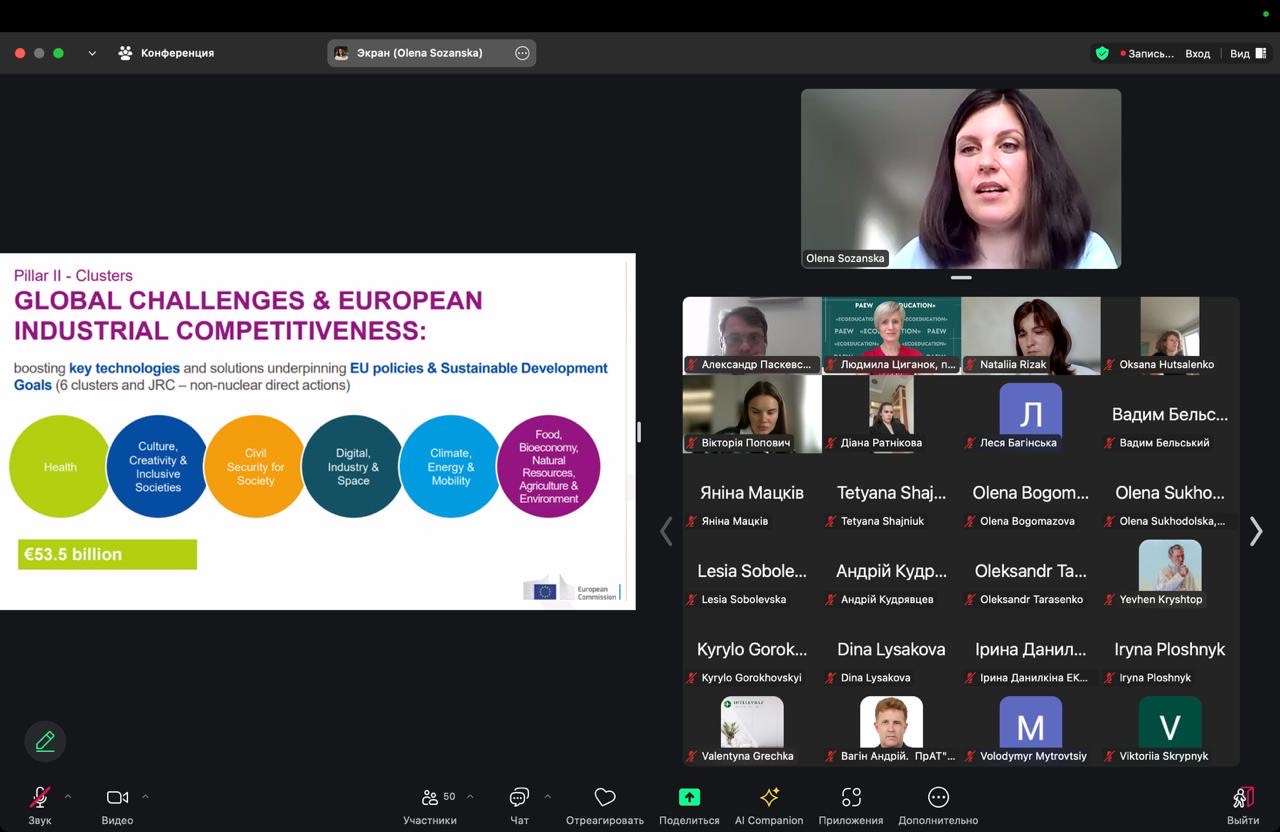The width and height of the screenshot is (1280, 832).
Task: Open the Participants list icon
Action: point(430,798)
